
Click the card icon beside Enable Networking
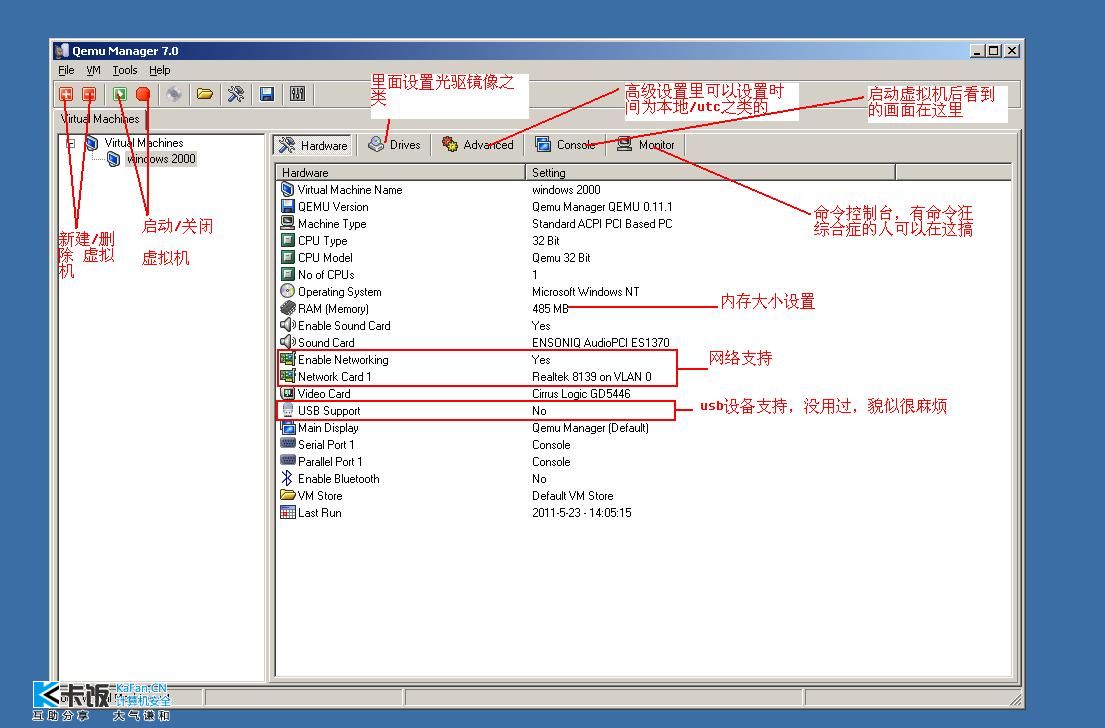[288, 359]
